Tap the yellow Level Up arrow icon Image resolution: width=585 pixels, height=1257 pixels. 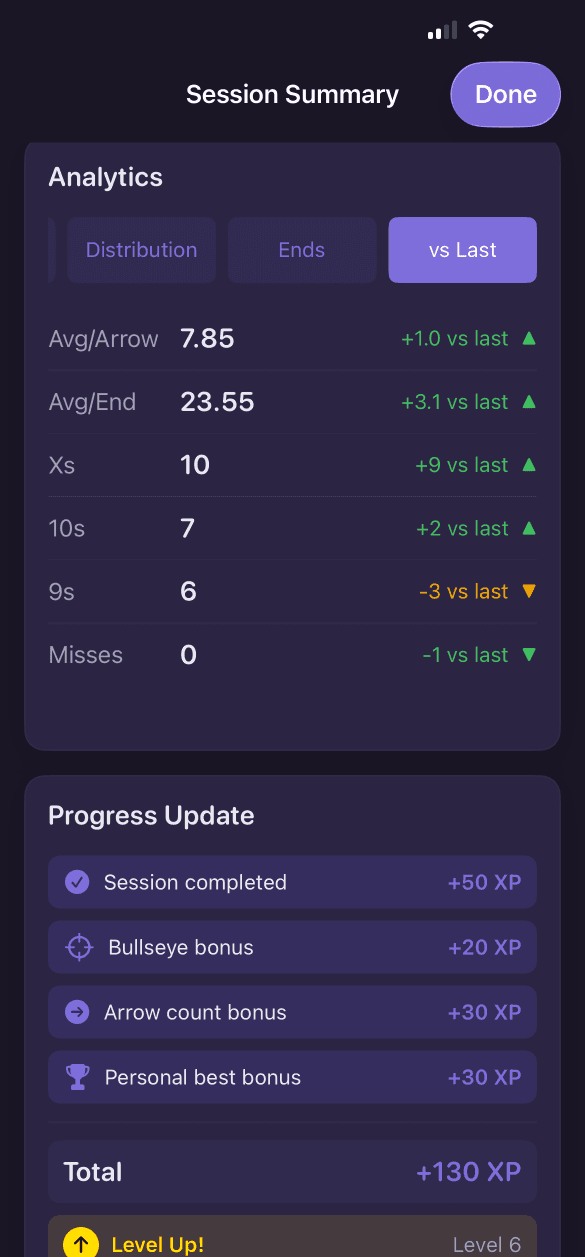[80, 1244]
